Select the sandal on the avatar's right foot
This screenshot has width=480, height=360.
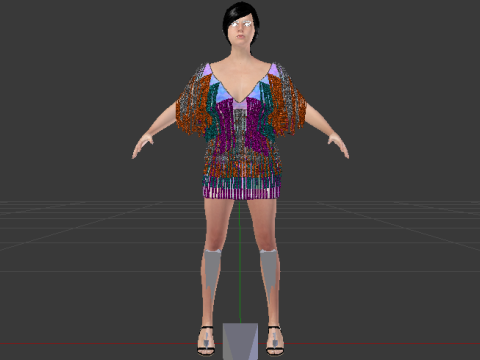click(206, 340)
